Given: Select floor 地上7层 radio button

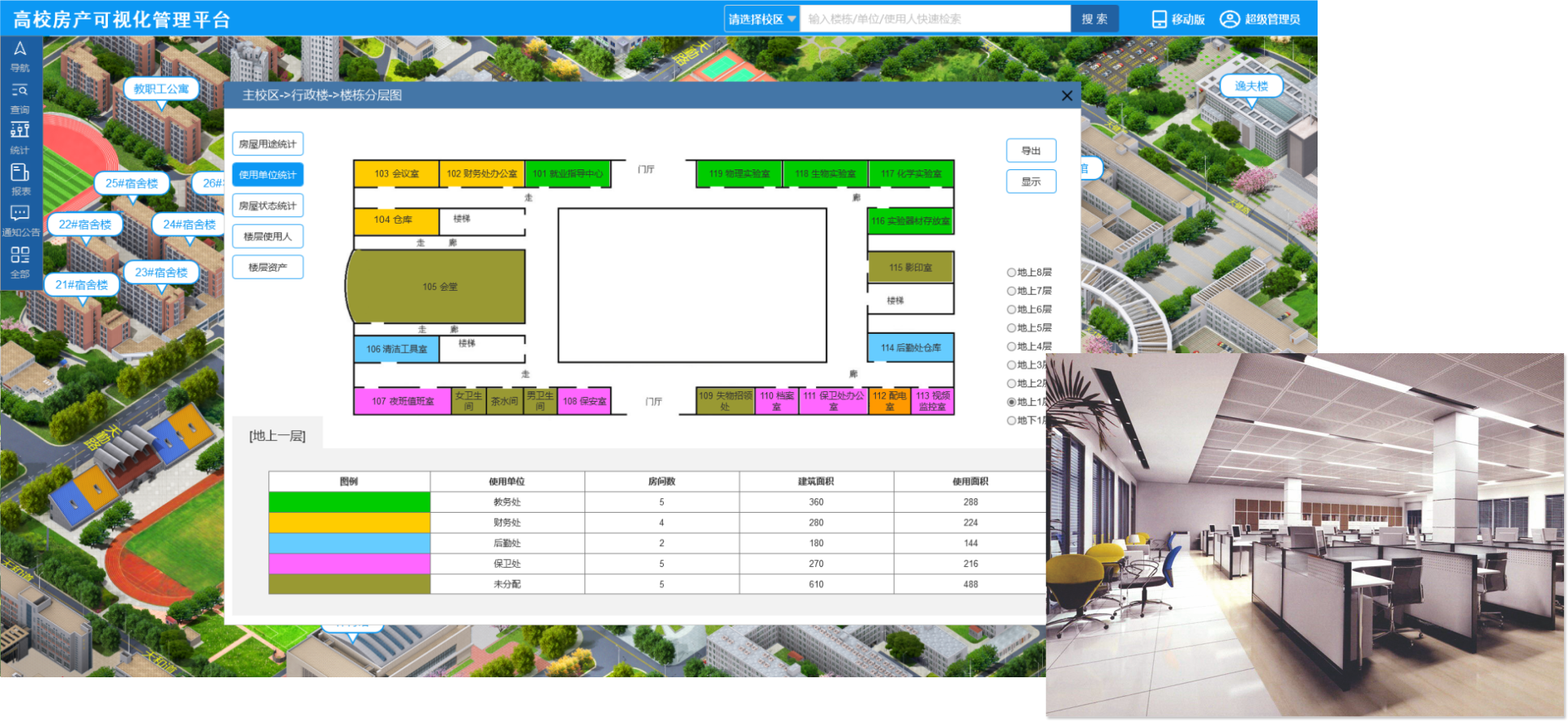Looking at the screenshot, I should [x=1011, y=291].
